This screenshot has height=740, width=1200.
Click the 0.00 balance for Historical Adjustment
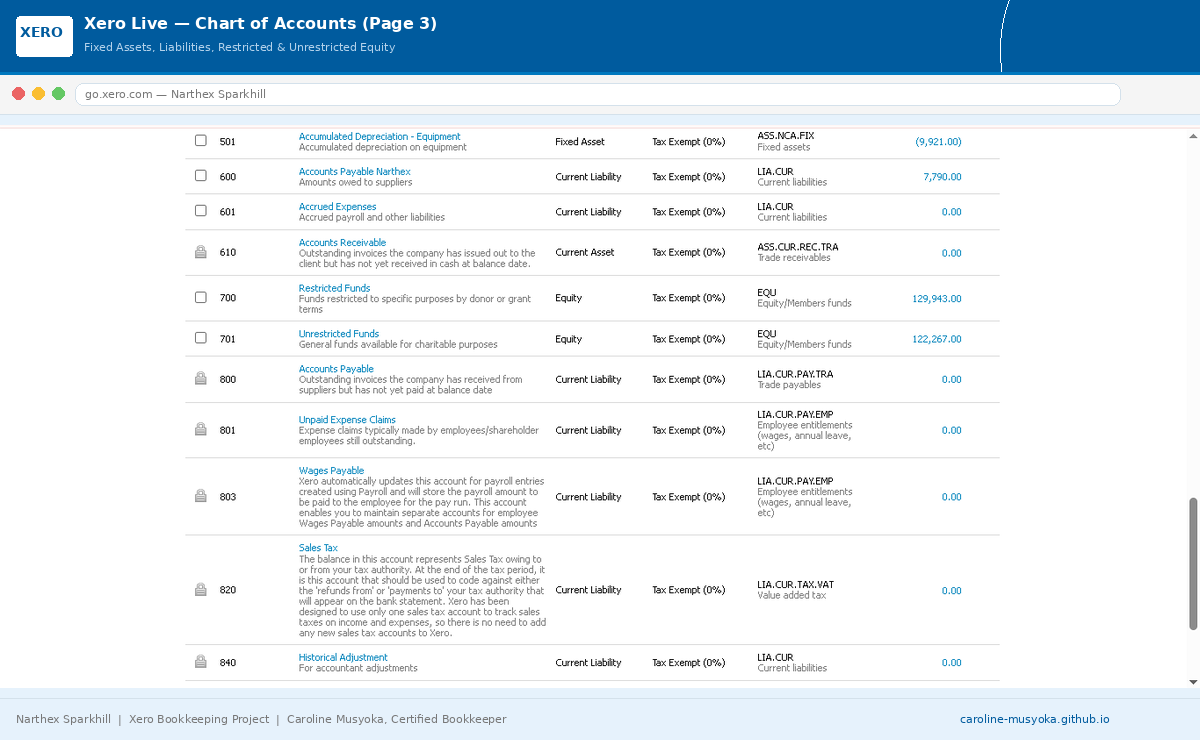point(951,663)
